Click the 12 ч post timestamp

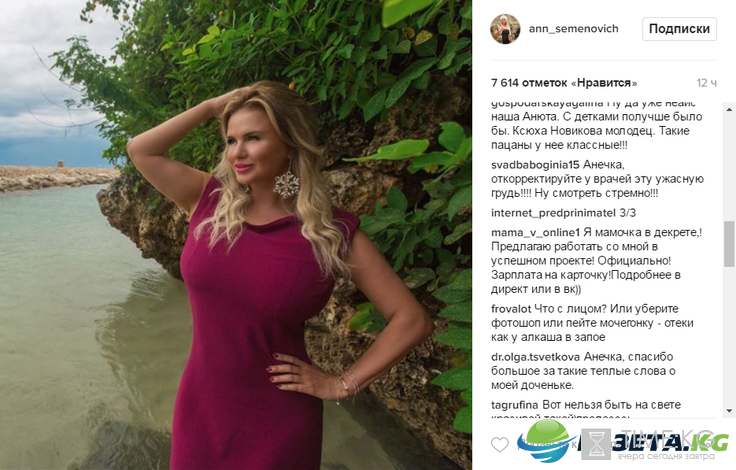click(706, 83)
